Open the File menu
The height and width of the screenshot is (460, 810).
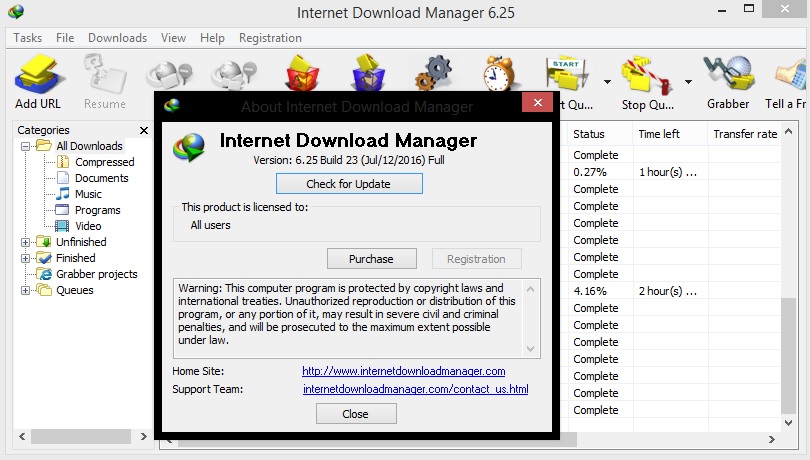(65, 38)
